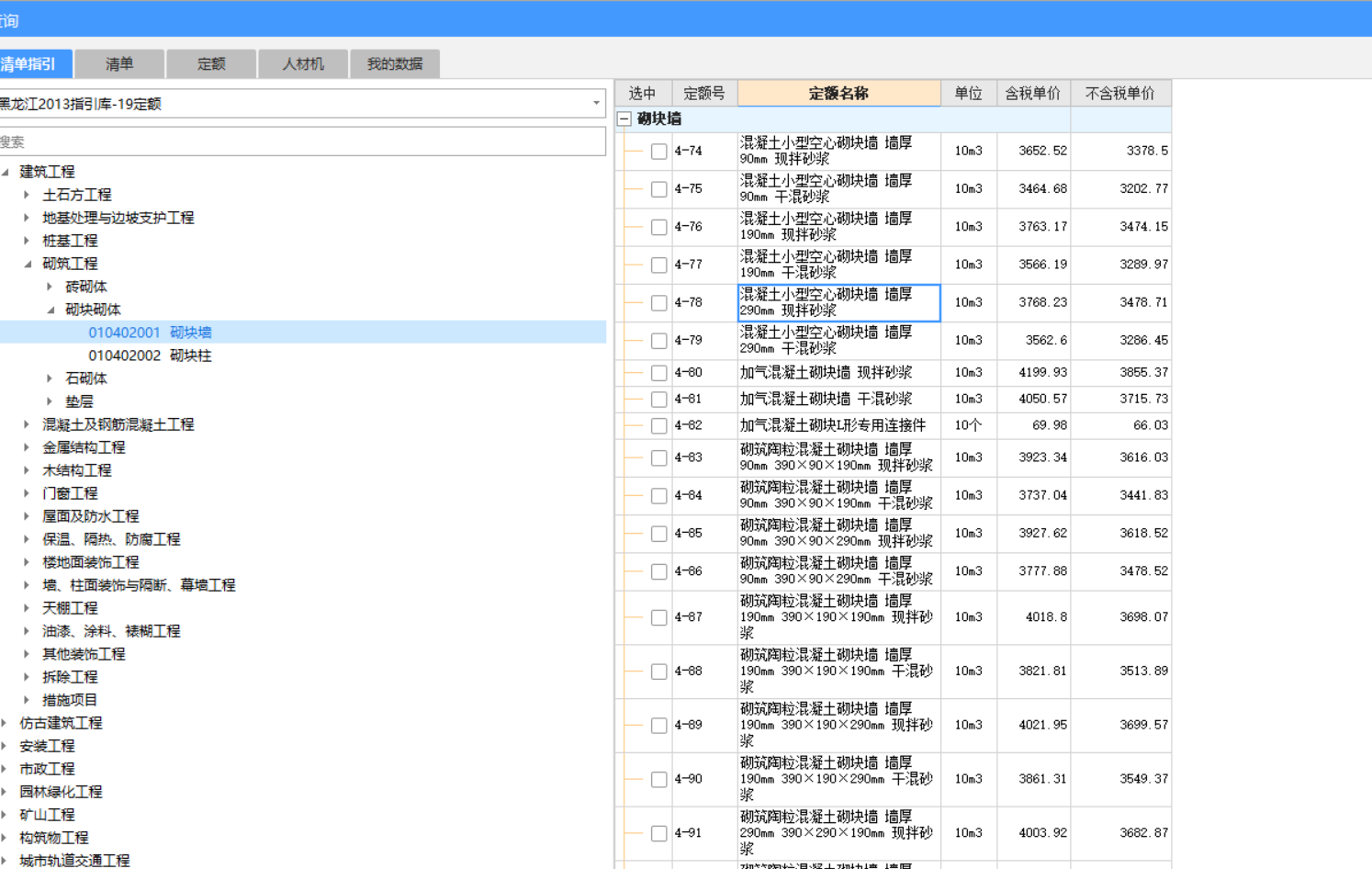The image size is (1372, 869).
Task: Select 安装工程 in the tree
Action: click(47, 746)
